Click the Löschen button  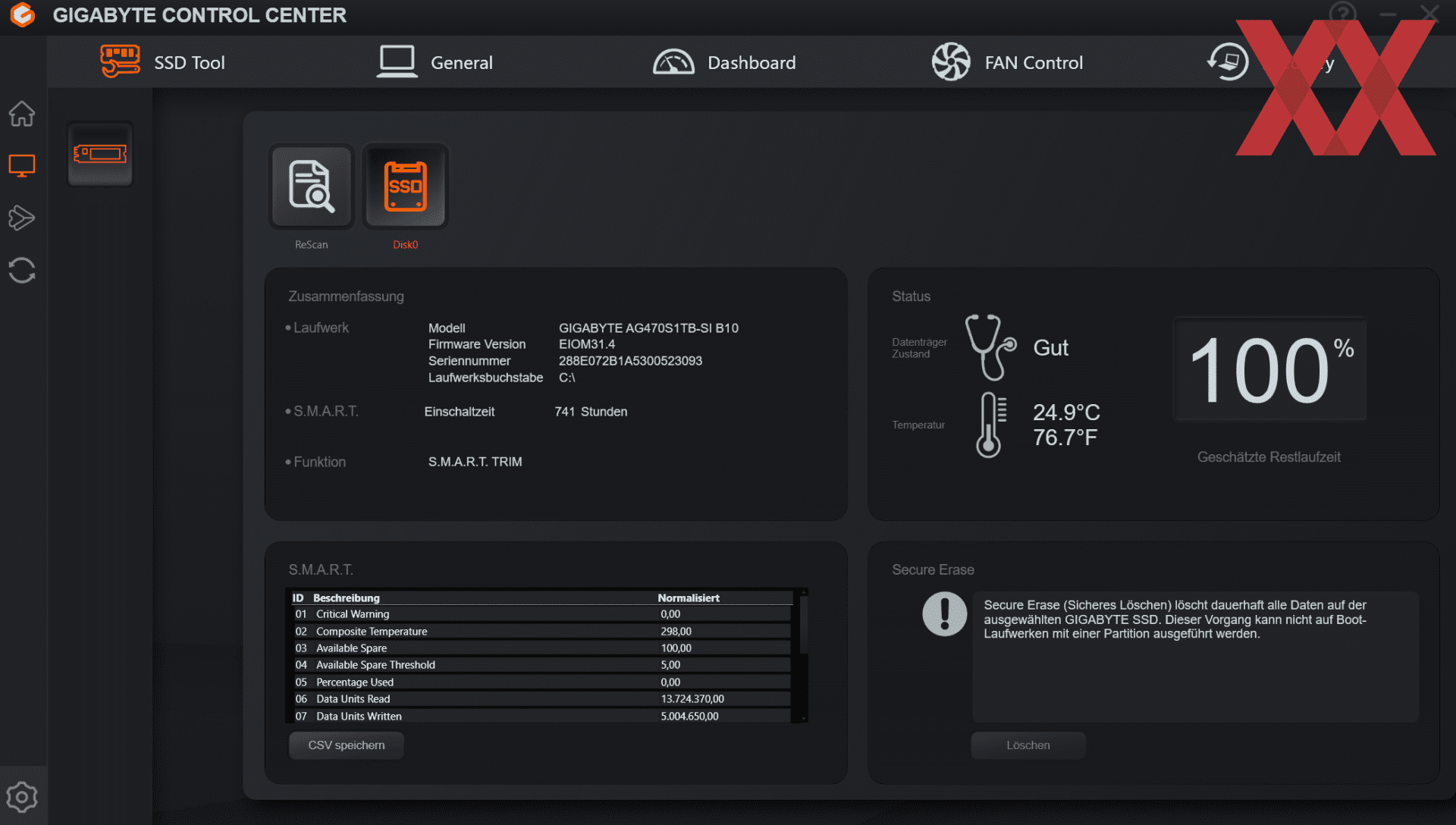point(1028,745)
